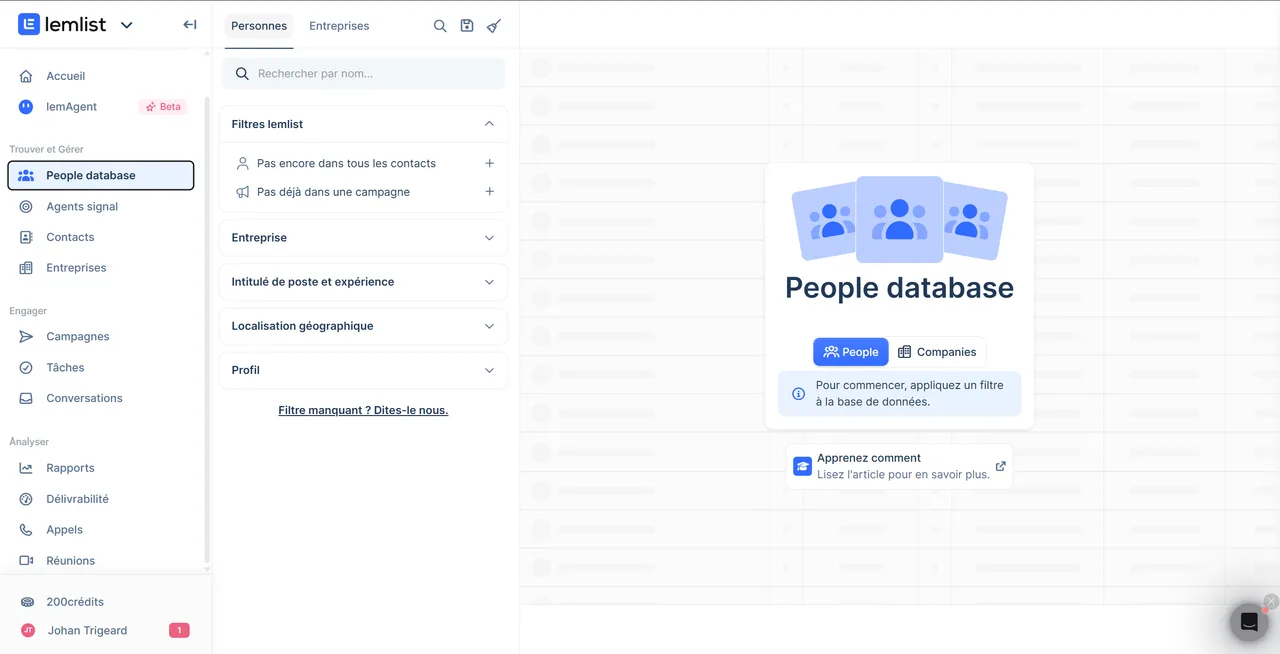Image resolution: width=1280 pixels, height=654 pixels.
Task: Expand the Profil filter section
Action: click(364, 370)
